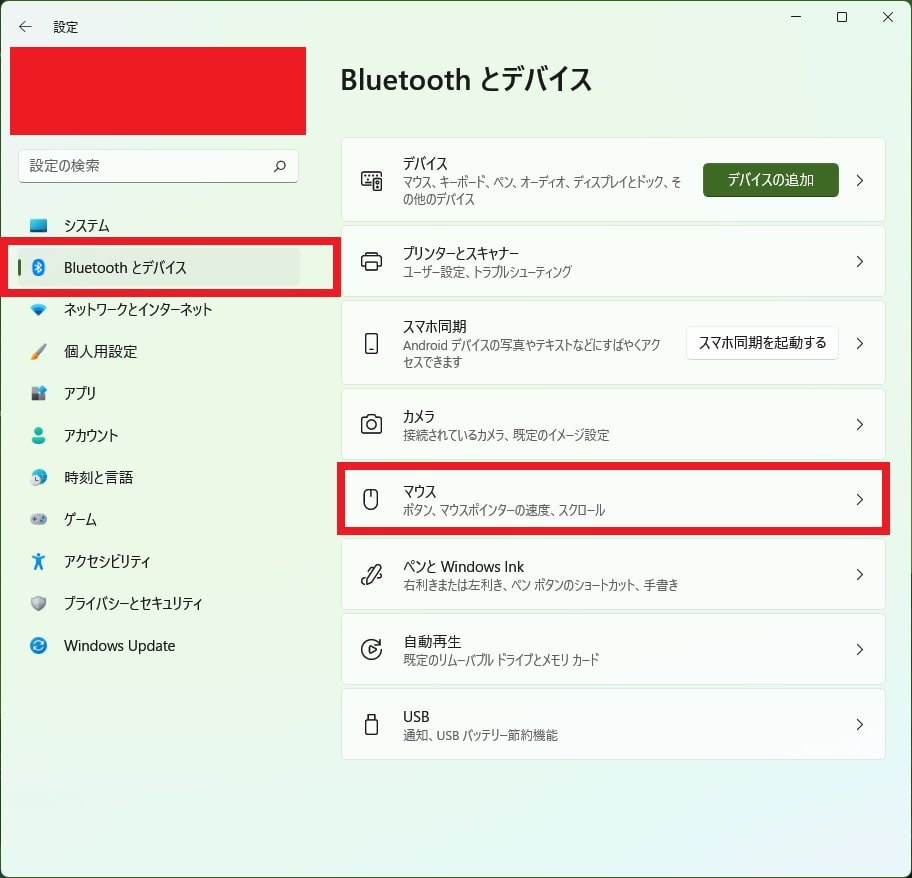The width and height of the screenshot is (912, 878).
Task: Click the 右利きまたは左利き description text
Action: 540,585
